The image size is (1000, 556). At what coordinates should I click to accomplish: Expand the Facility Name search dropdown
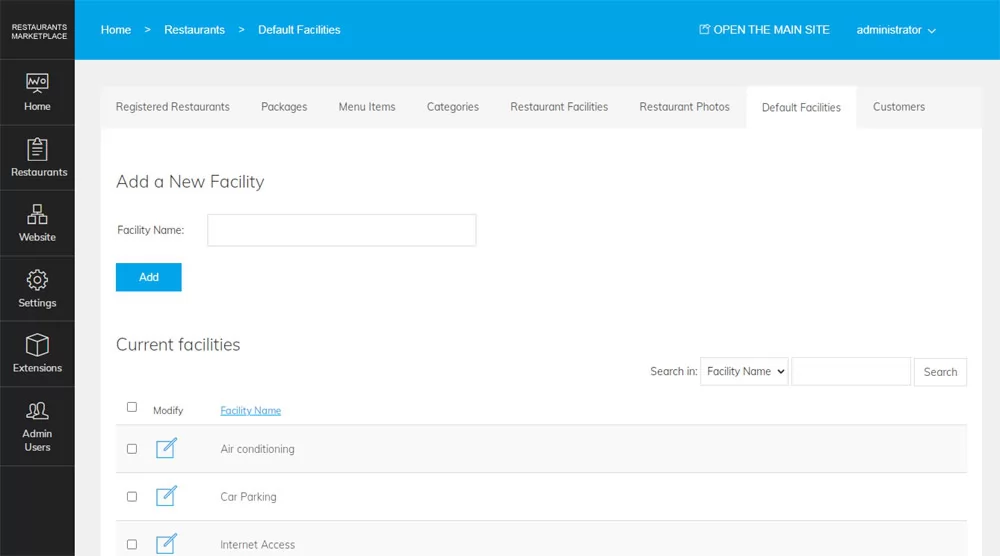coord(744,371)
